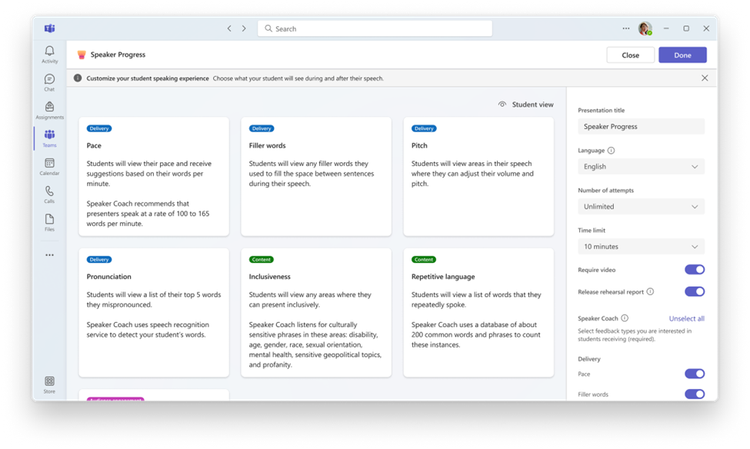Click the Content tag on Repetitive language card
This screenshot has width=750, height=449.
pyautogui.click(x=424, y=260)
